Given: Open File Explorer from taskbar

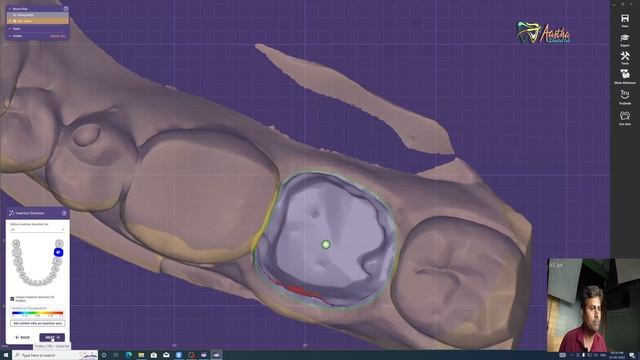Looking at the screenshot, I should (x=141, y=355).
